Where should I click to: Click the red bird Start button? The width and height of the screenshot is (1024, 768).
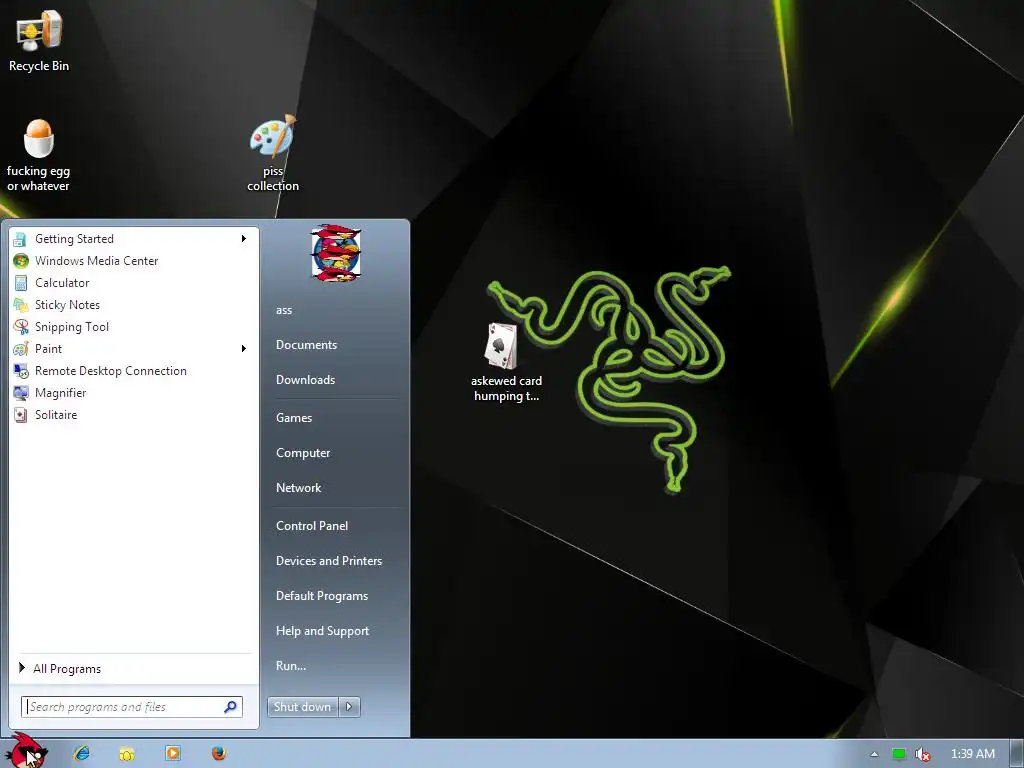coord(27,752)
